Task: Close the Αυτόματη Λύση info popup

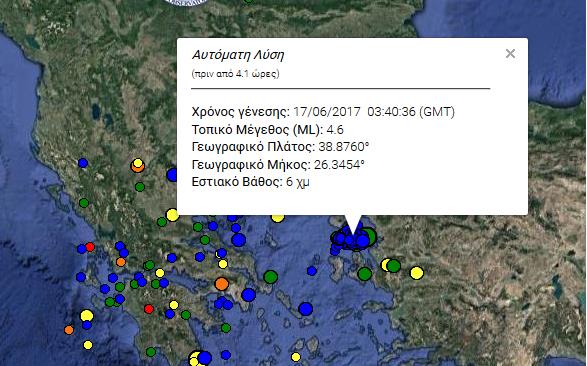Action: [510, 54]
